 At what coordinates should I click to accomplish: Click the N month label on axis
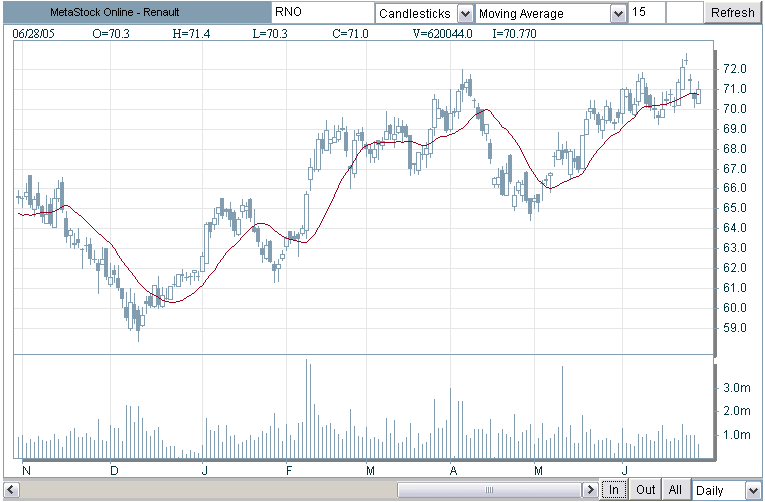tap(26, 471)
